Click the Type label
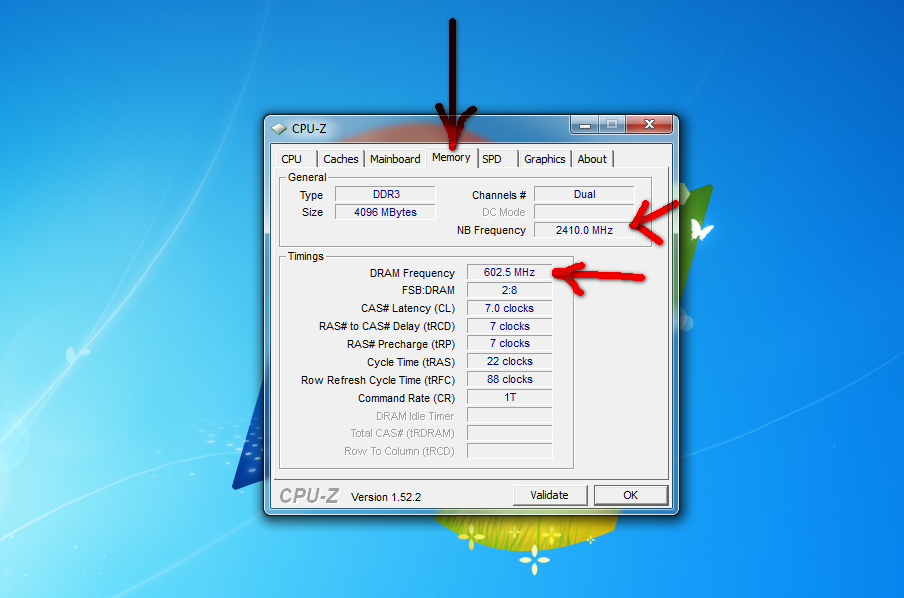 pyautogui.click(x=311, y=195)
